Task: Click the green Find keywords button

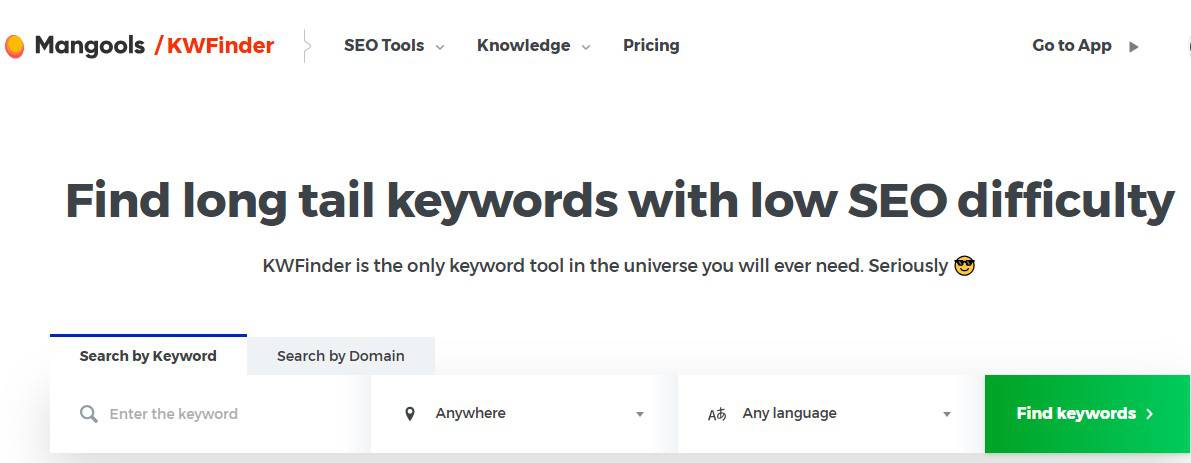Action: pyautogui.click(x=1087, y=414)
